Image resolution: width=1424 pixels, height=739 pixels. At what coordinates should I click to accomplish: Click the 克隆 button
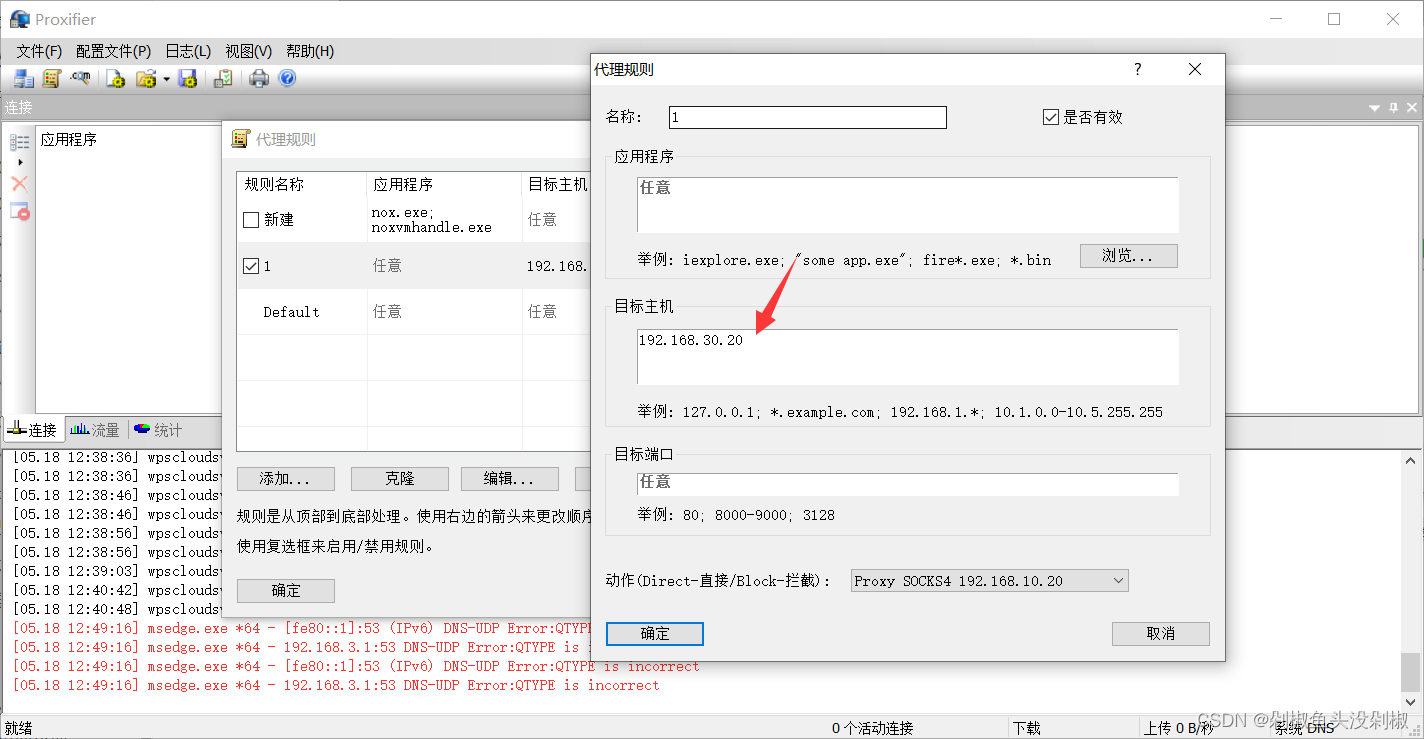click(x=399, y=479)
